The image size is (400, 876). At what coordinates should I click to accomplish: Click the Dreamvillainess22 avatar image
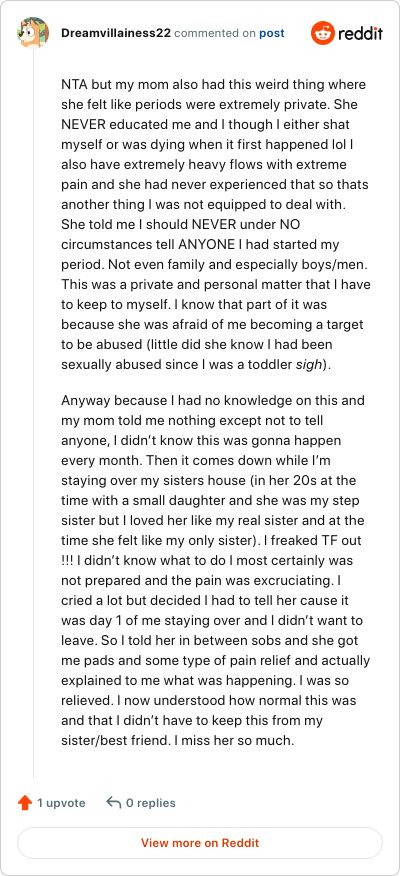34,33
